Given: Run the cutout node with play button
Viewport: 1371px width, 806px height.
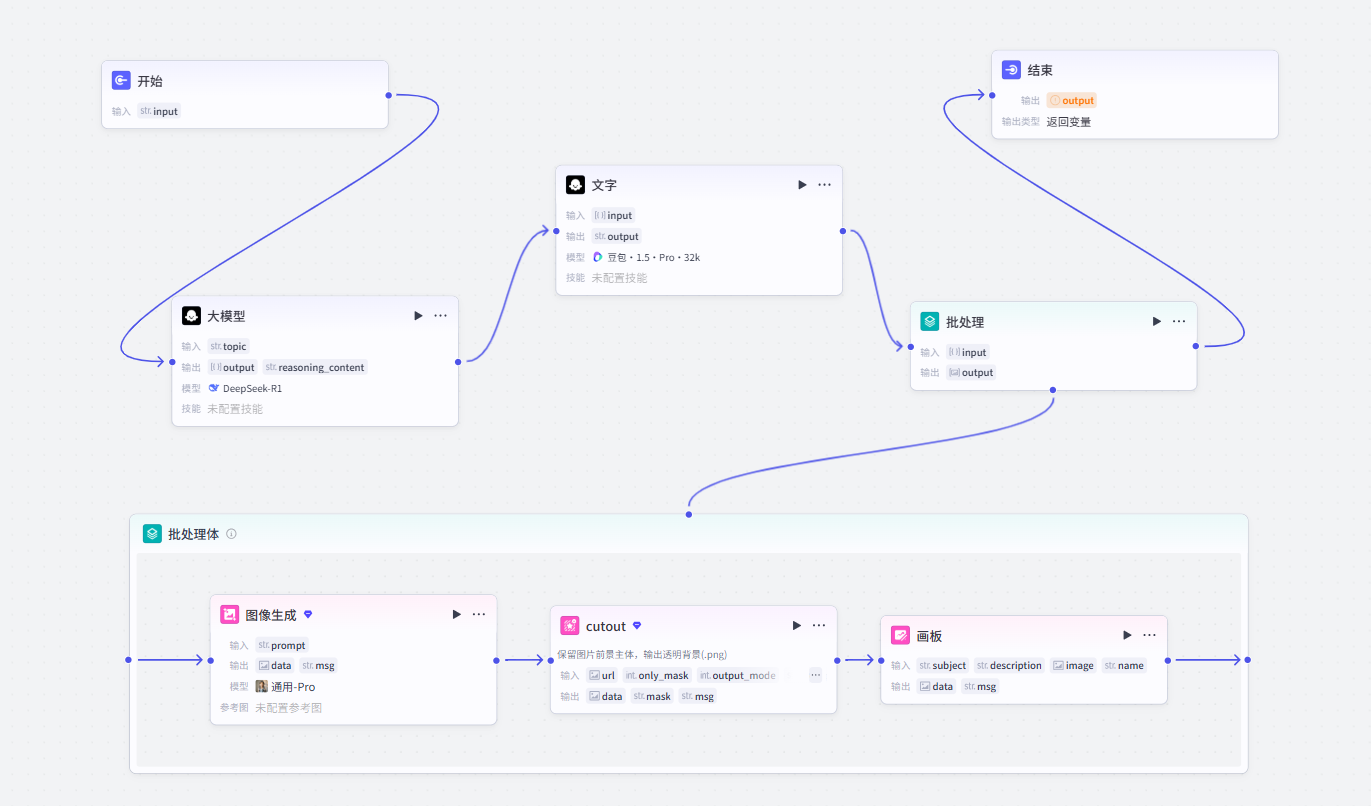Looking at the screenshot, I should point(797,626).
